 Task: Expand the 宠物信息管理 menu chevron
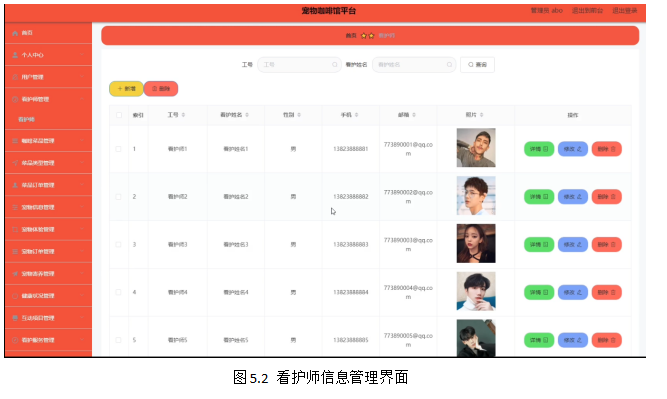[82, 207]
